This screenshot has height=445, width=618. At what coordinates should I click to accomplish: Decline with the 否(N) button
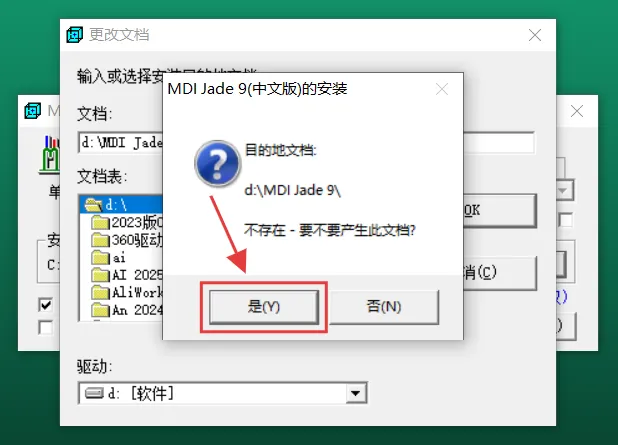[x=384, y=307]
